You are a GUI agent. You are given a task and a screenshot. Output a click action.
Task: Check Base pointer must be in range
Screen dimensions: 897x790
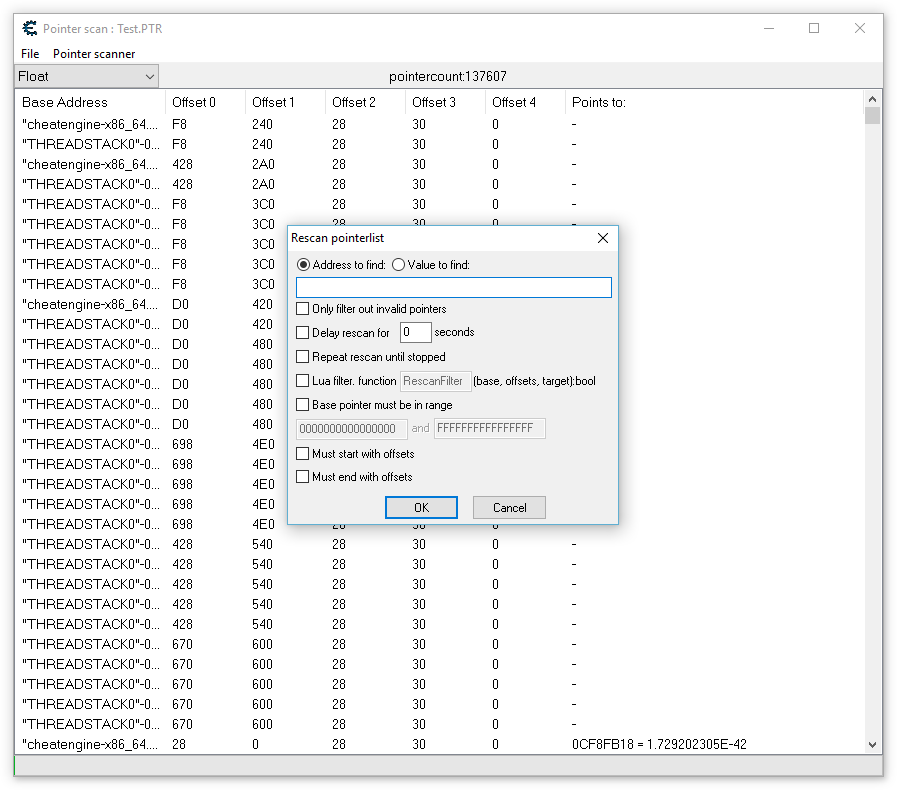(x=303, y=405)
